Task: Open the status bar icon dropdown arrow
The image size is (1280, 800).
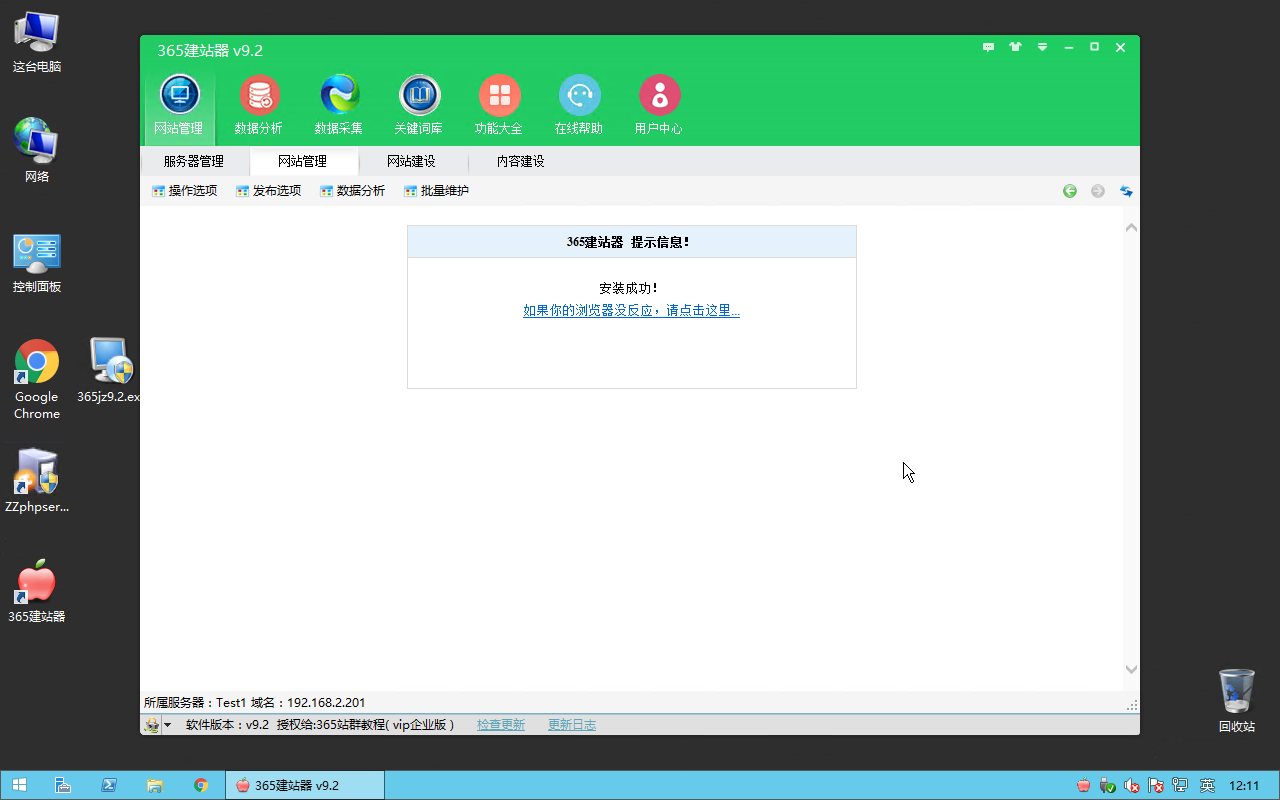Action: 167,725
